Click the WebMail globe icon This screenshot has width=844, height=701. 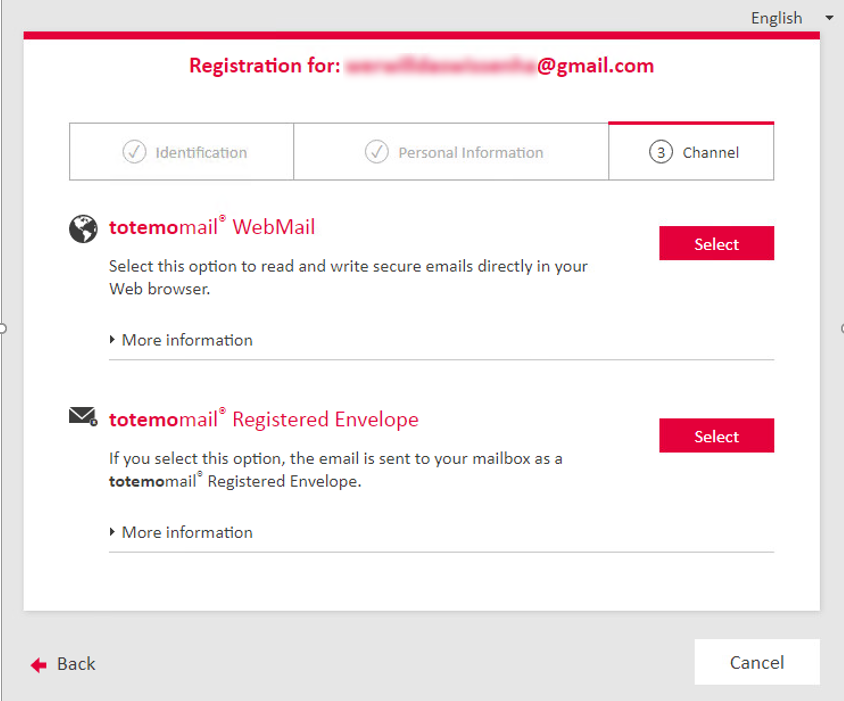tap(83, 229)
